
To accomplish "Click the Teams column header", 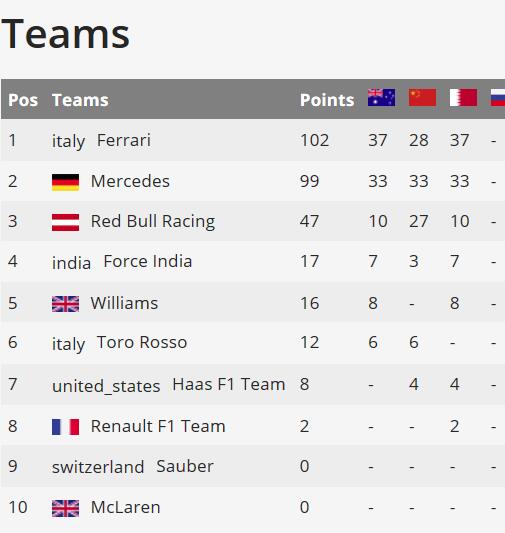I will tap(80, 100).
